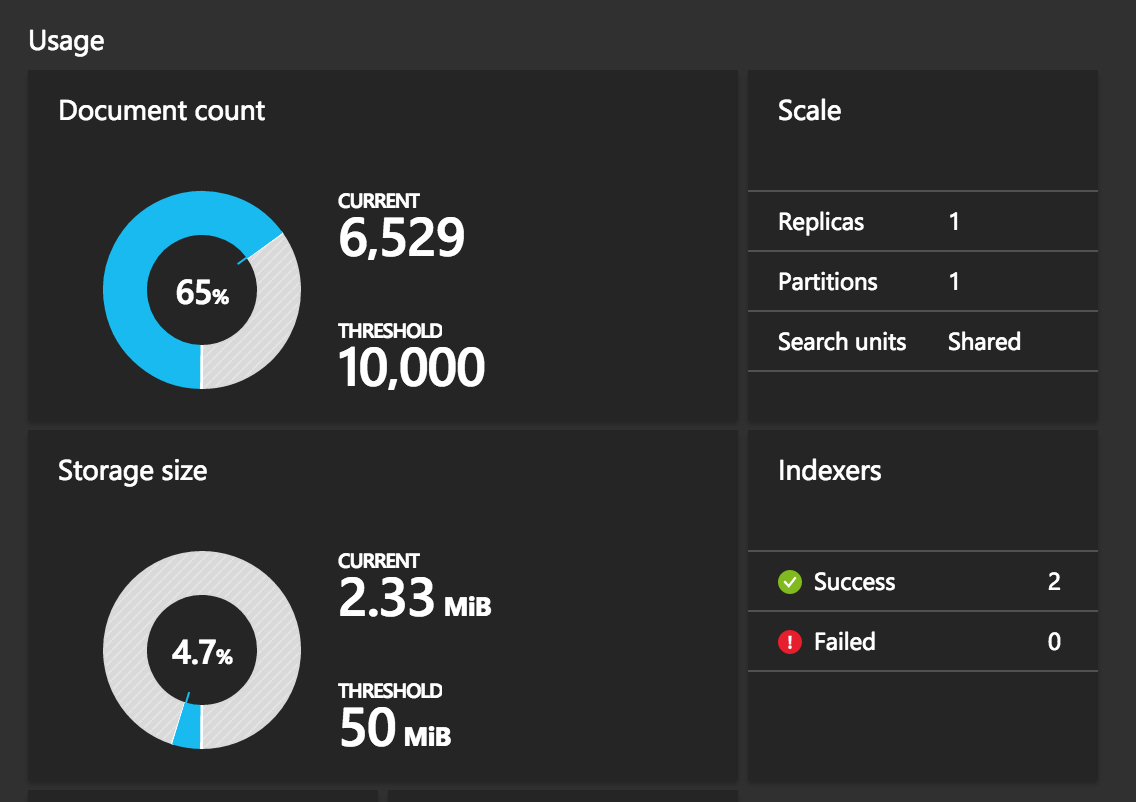Click THRESHOLD label under Document count
Screen dimensions: 1136x802
pyautogui.click(x=390, y=330)
